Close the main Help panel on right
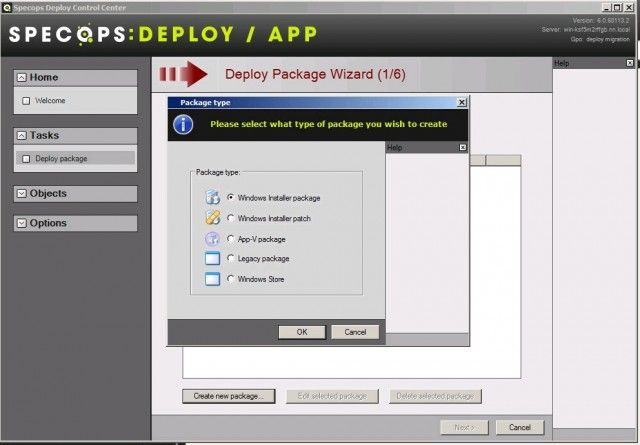 630,63
